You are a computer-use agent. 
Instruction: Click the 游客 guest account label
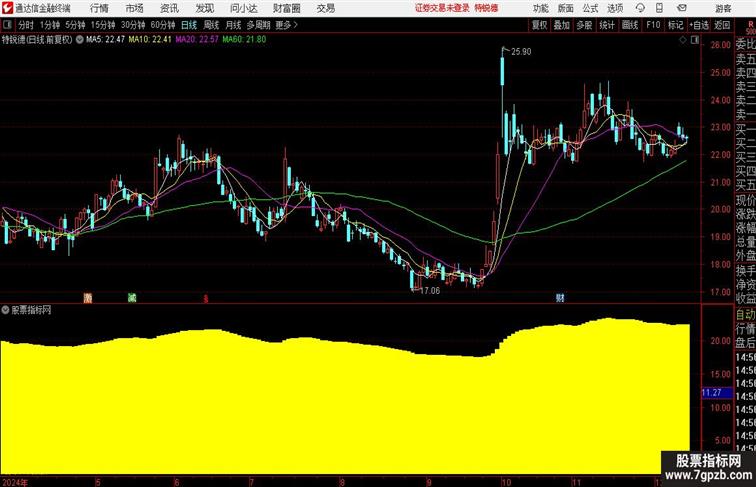tap(723, 9)
